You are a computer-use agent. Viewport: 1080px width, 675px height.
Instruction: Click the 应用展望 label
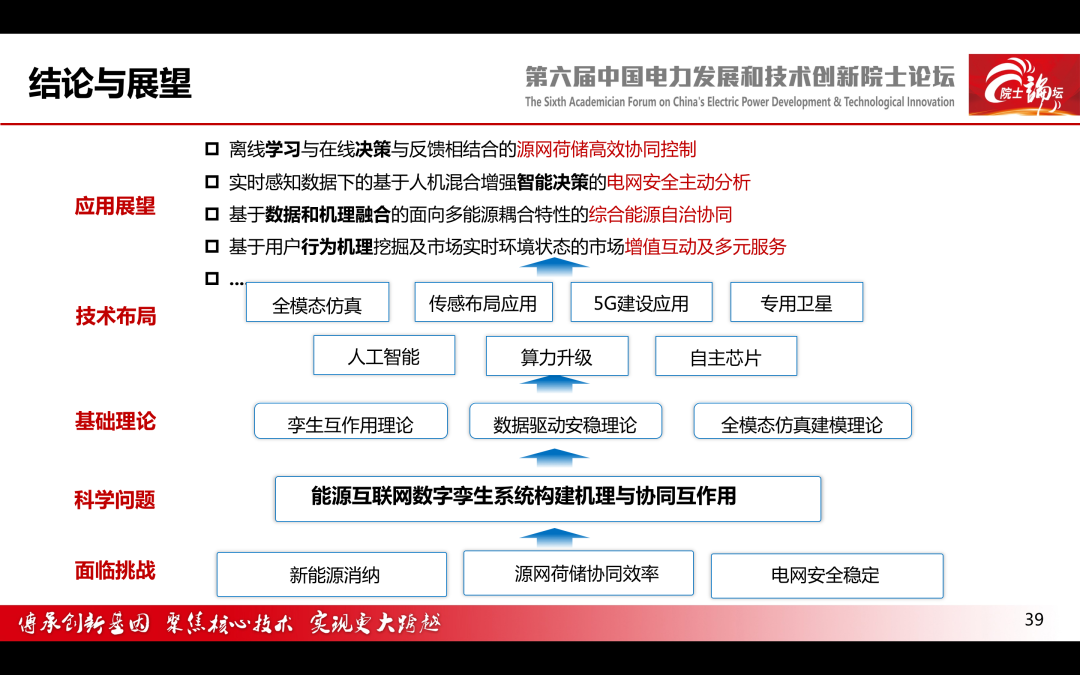115,206
